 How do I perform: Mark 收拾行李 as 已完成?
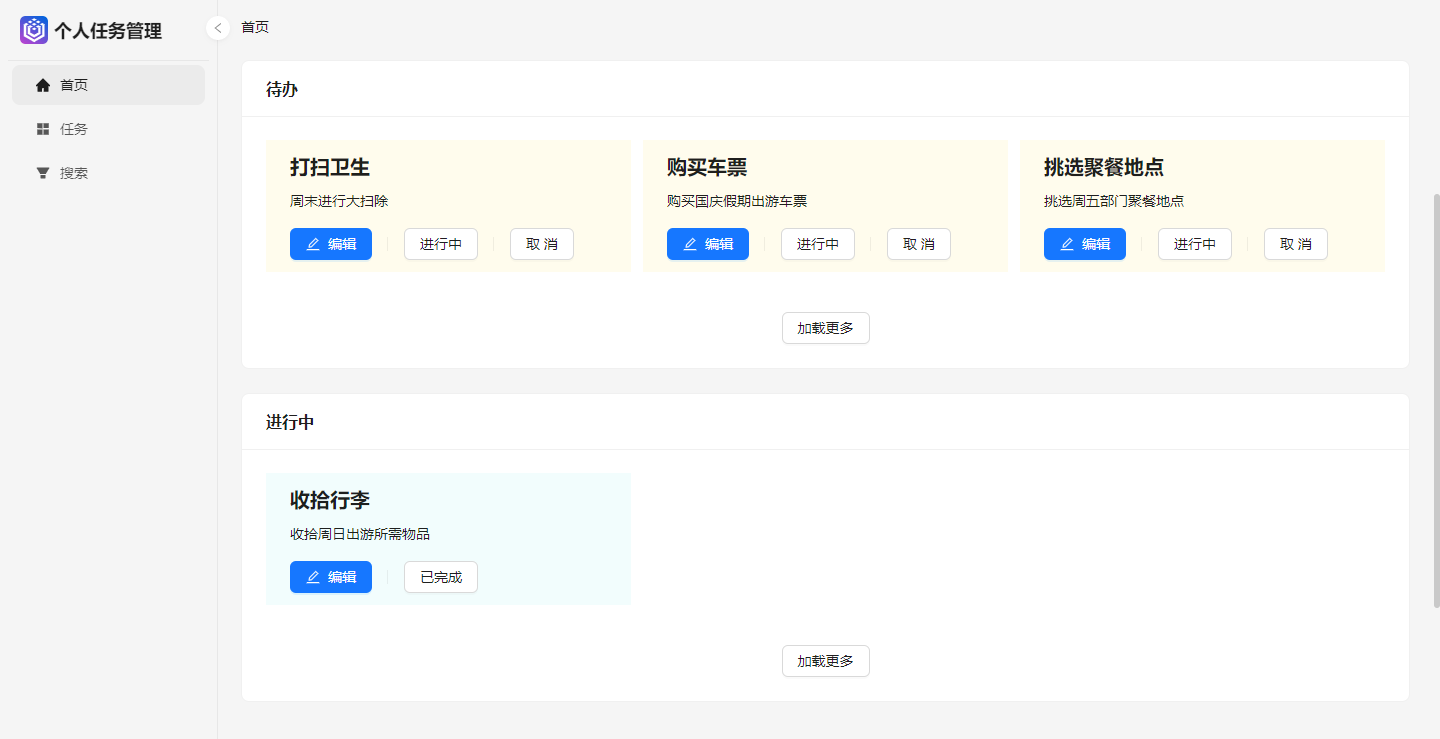pyautogui.click(x=440, y=577)
